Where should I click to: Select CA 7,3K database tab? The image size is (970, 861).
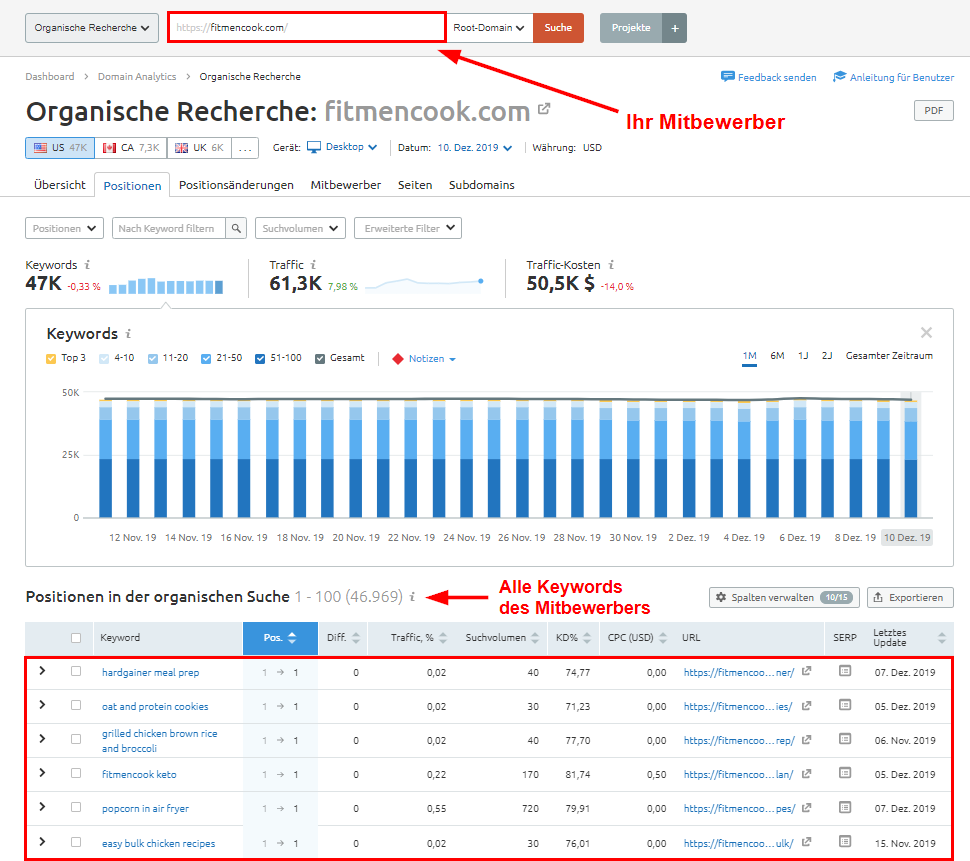(x=131, y=148)
